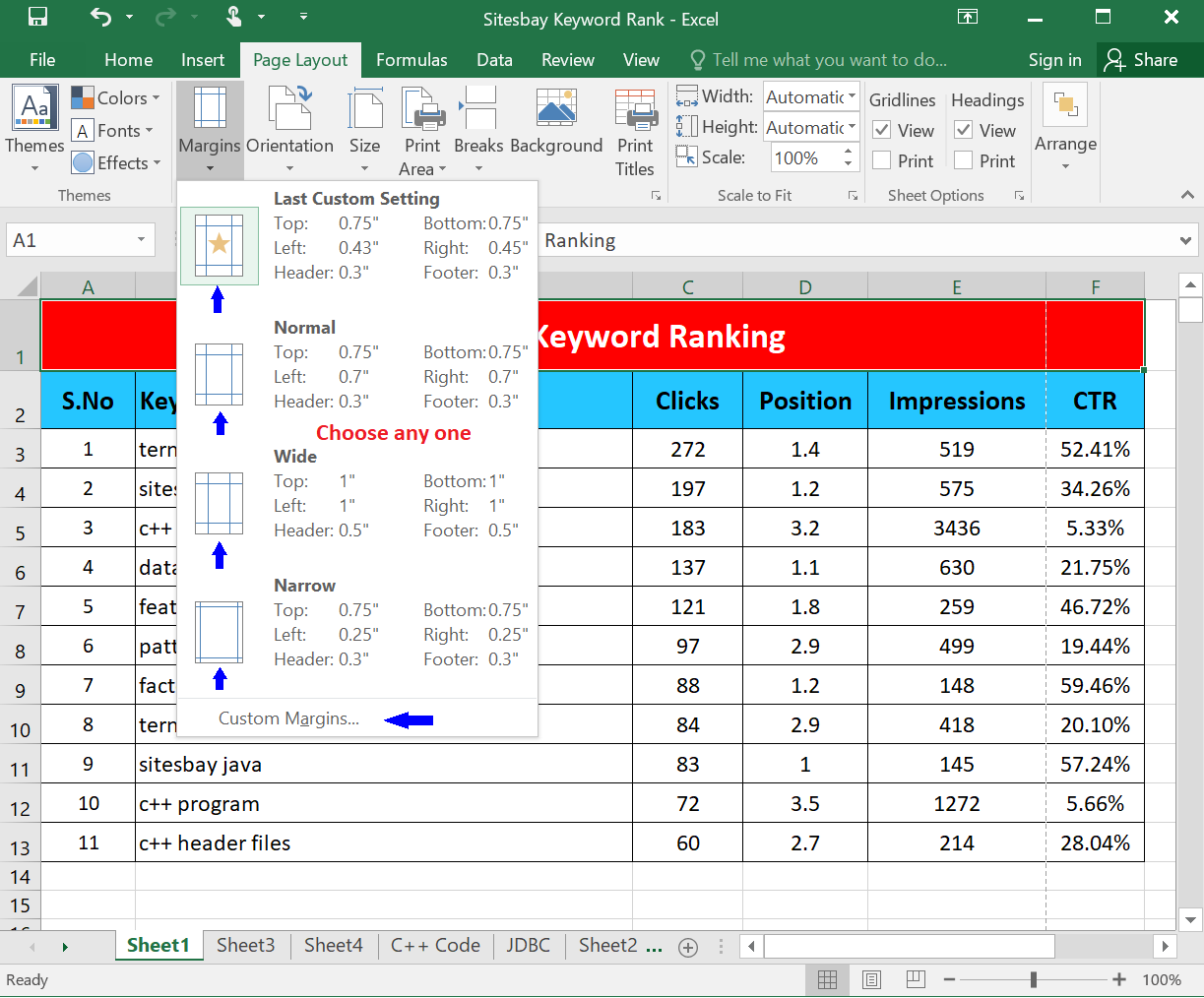Open the Formulas tab

pos(412,60)
